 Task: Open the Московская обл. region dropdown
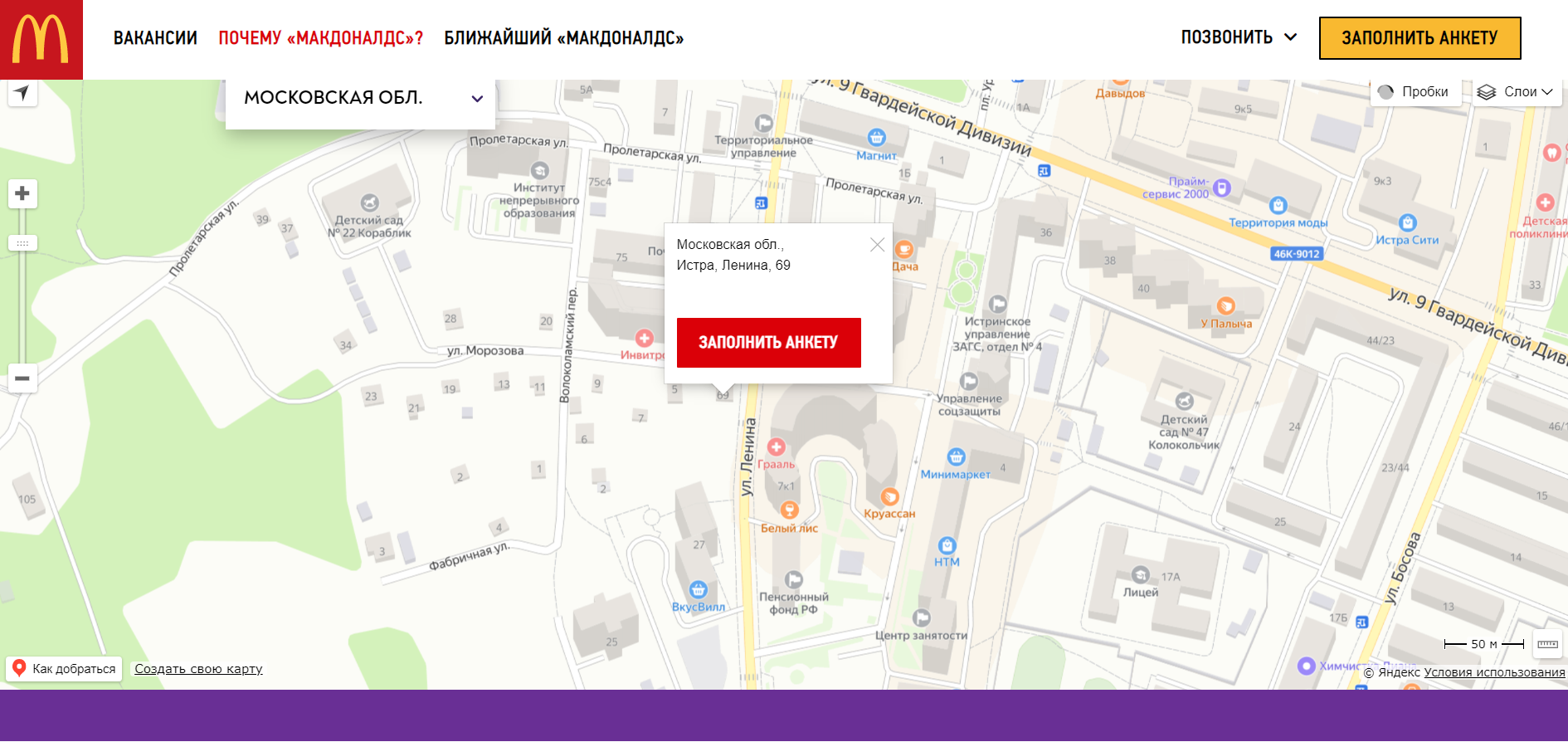click(360, 98)
